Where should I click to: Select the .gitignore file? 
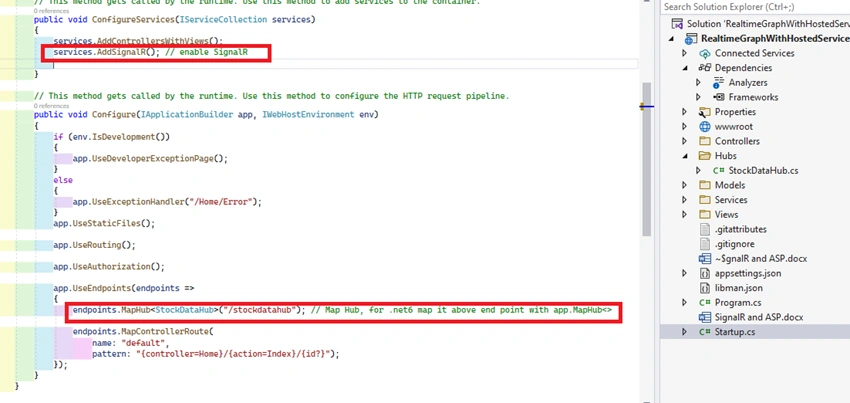click(735, 244)
